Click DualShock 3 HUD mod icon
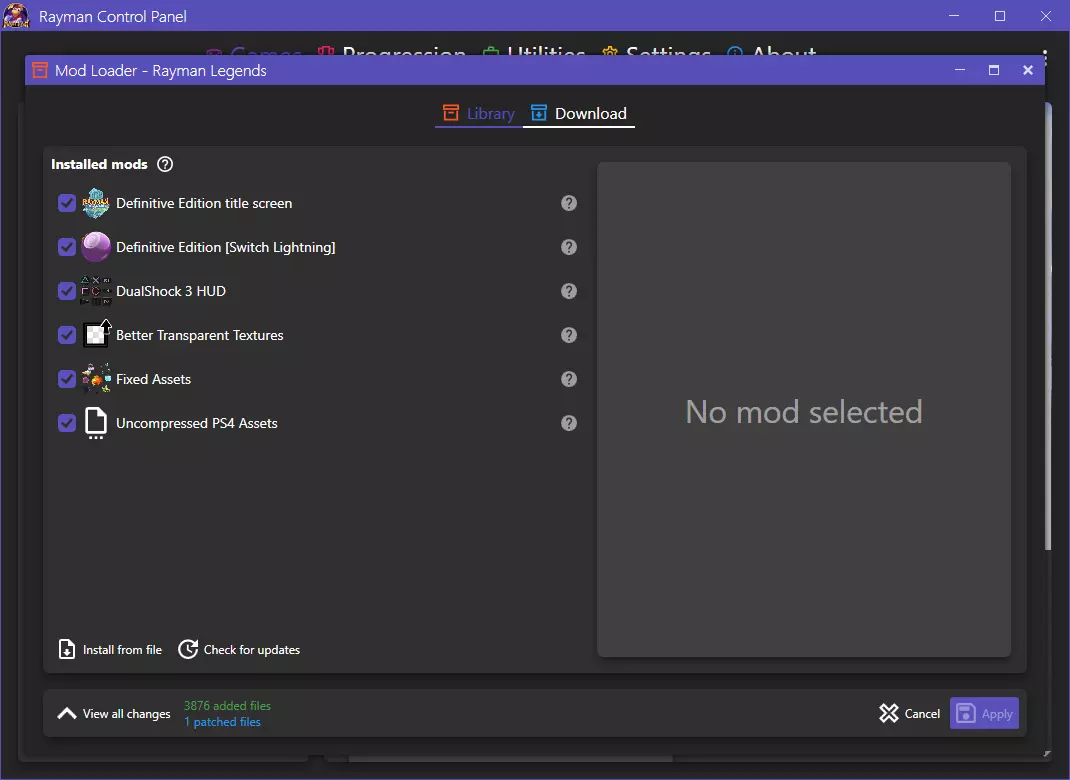The height and width of the screenshot is (780, 1070). tap(96, 291)
